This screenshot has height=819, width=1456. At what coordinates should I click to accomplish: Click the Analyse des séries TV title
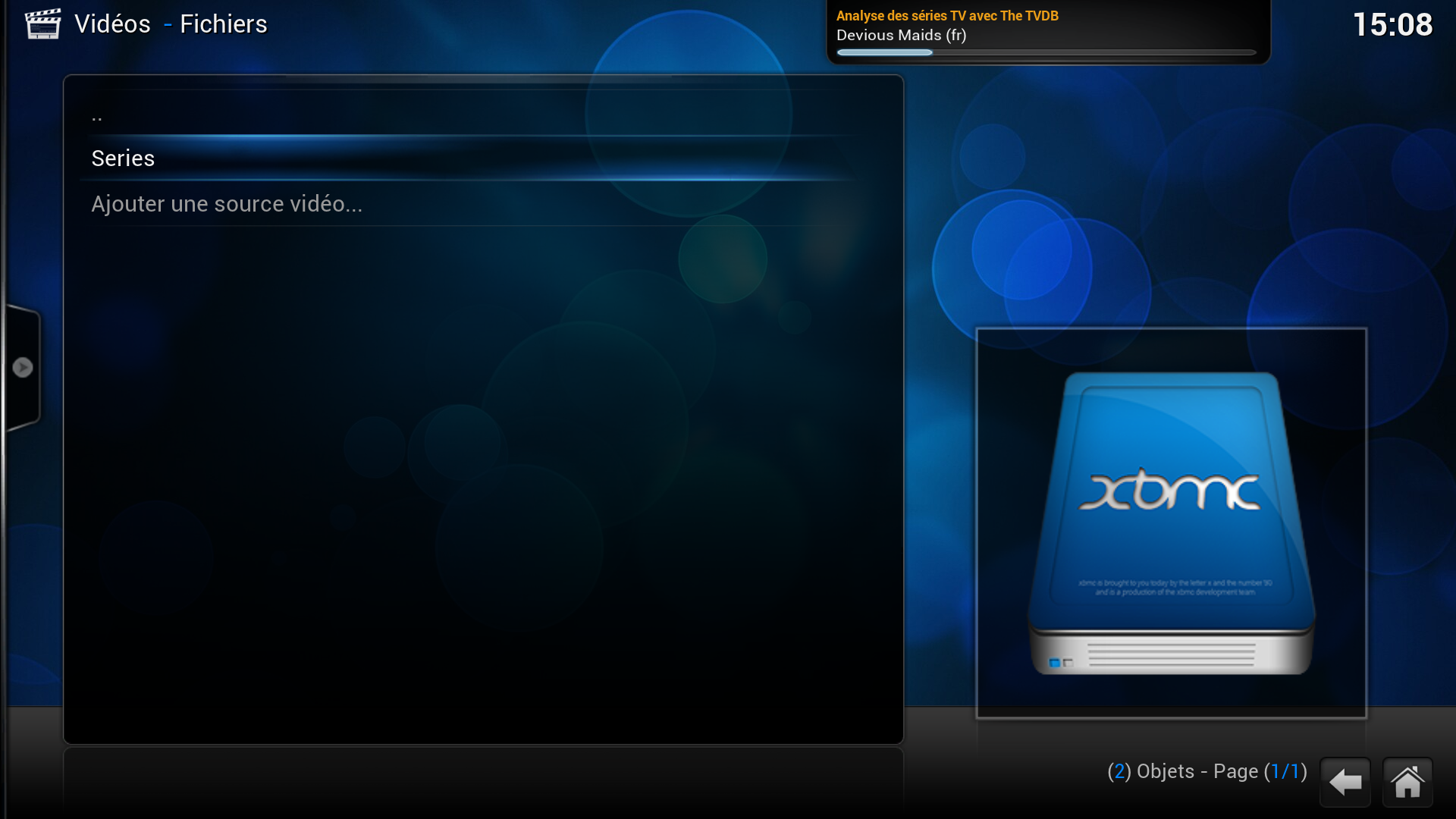(947, 15)
